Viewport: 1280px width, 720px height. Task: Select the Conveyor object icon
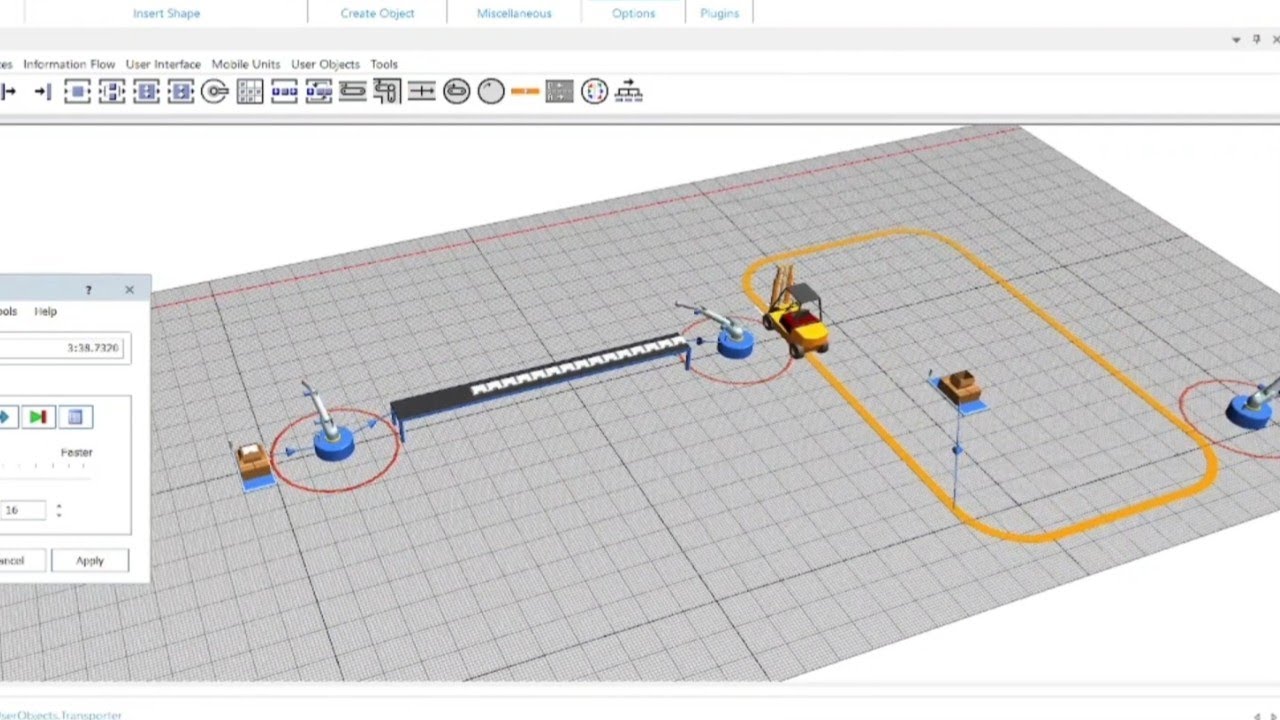353,92
